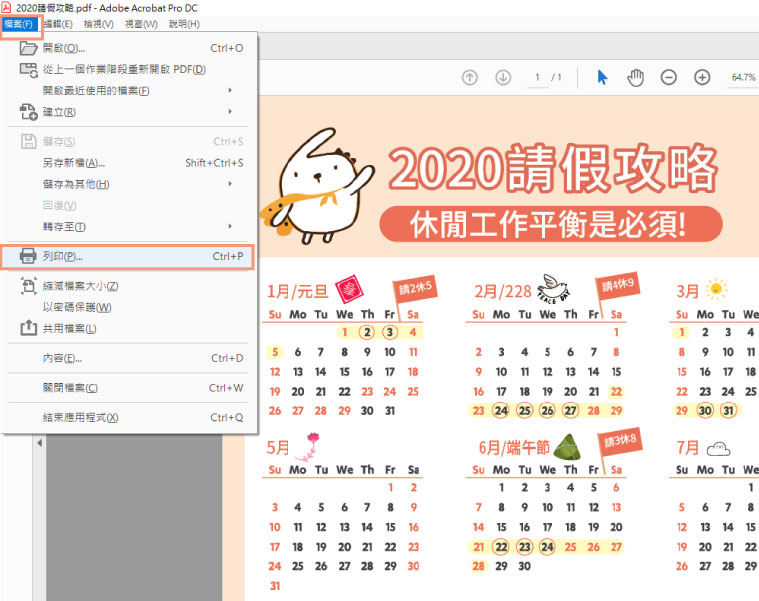
Task: Click the 請3休8 flag label
Action: [620, 441]
